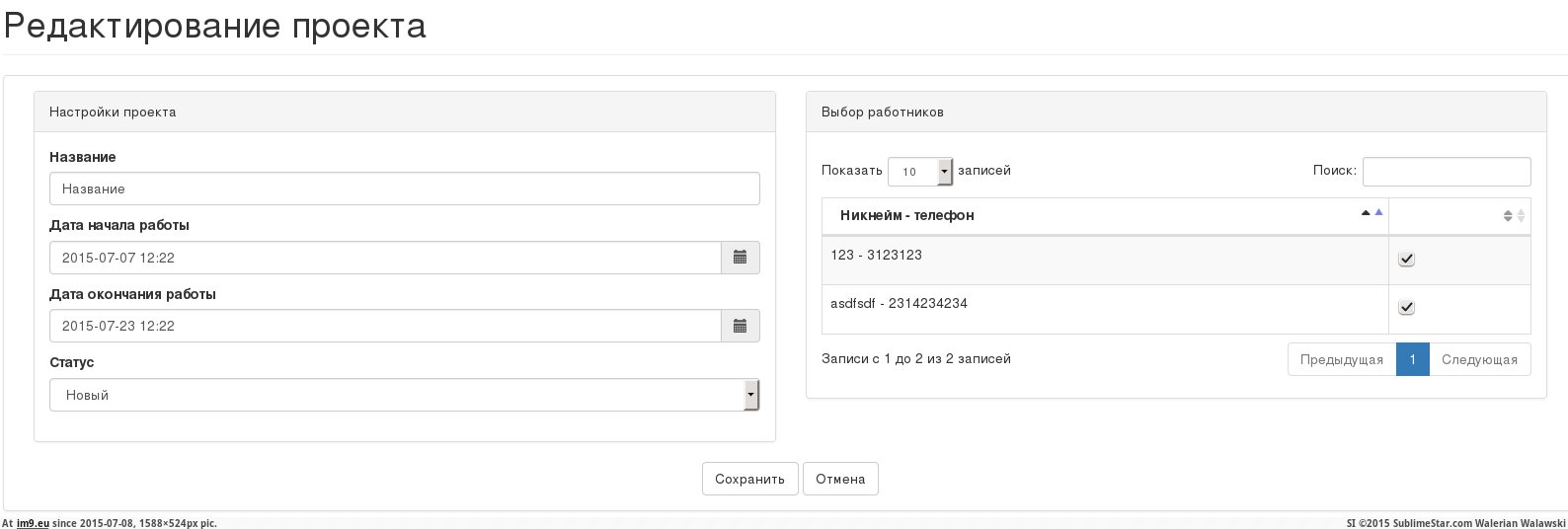This screenshot has width=1568, height=529.
Task: Click the Поиск search field
Action: pos(1446,171)
